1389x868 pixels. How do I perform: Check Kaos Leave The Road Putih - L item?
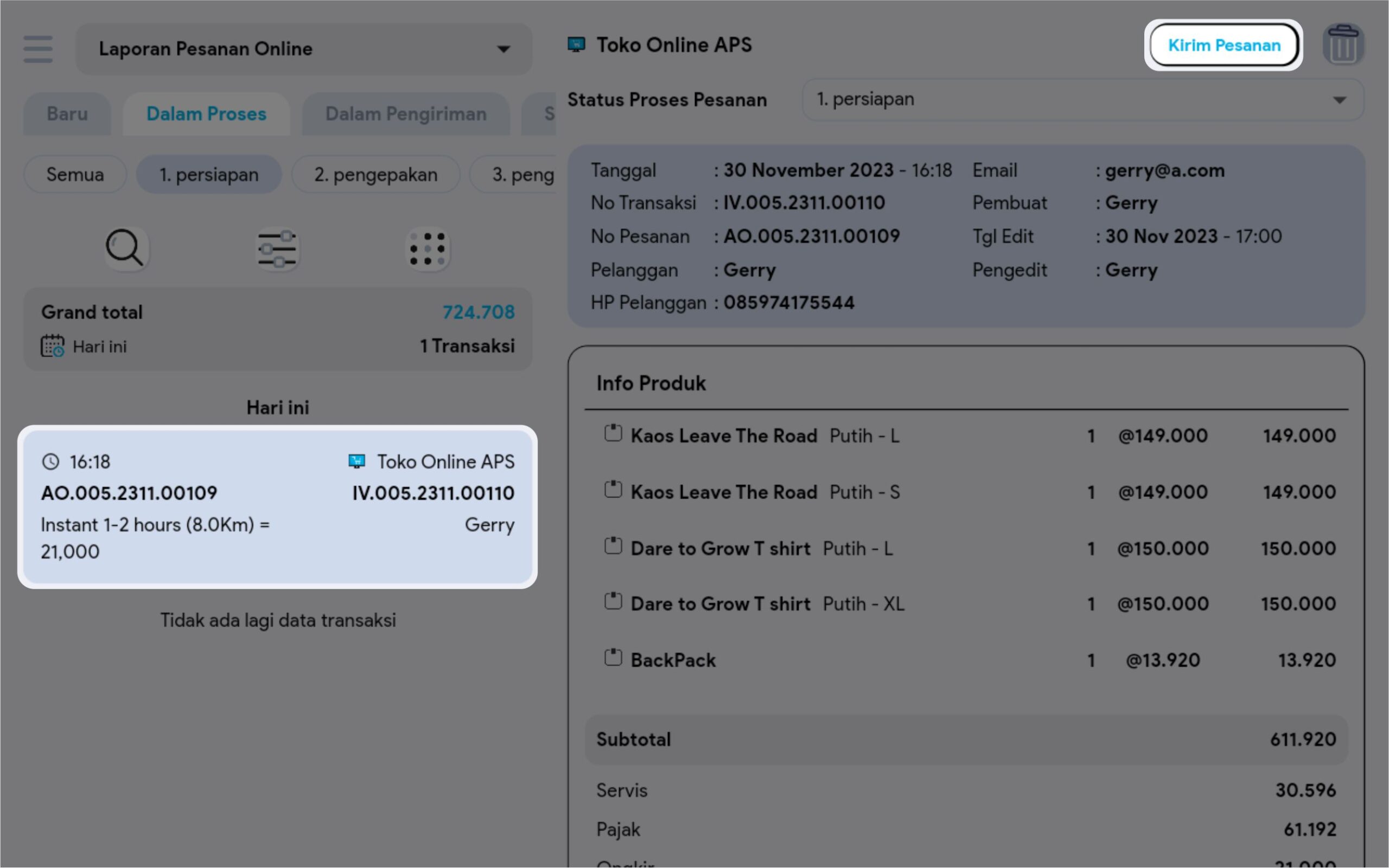(x=613, y=433)
